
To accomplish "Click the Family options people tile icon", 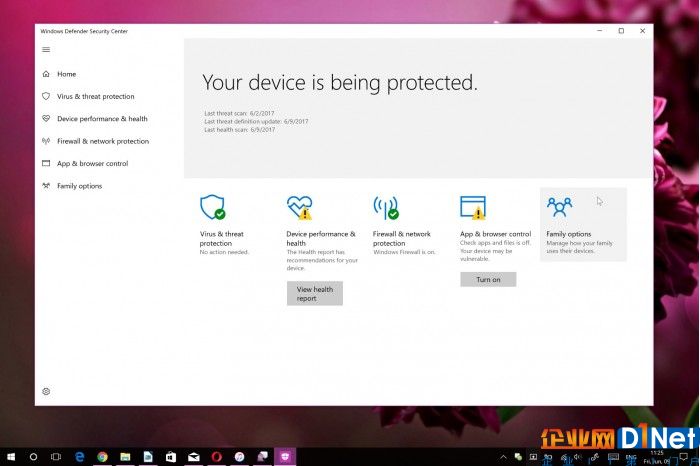I will pos(559,207).
